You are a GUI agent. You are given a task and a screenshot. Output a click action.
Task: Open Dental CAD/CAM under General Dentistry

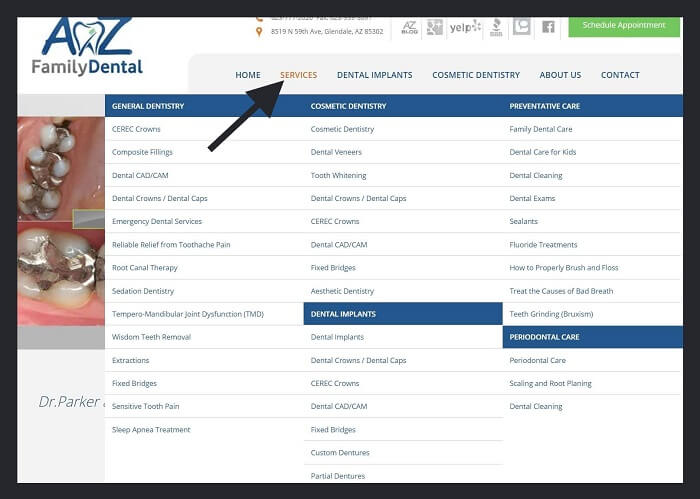[x=140, y=175]
